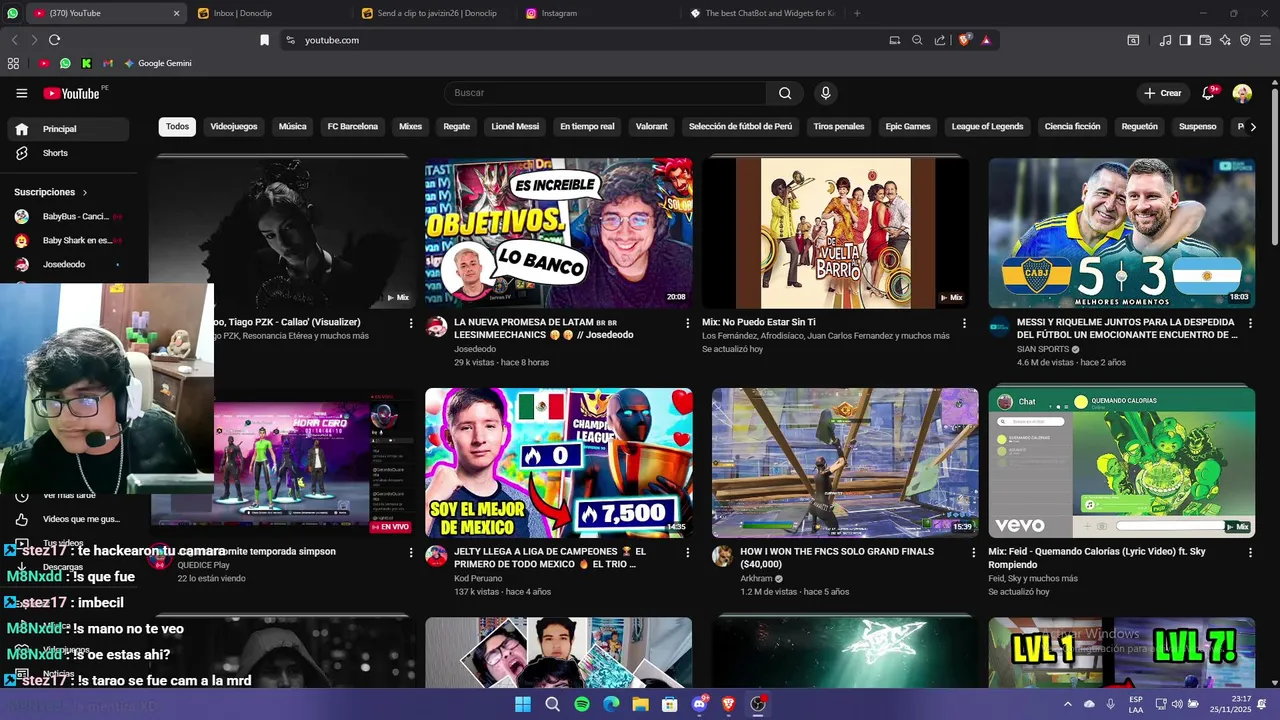This screenshot has height=720, width=1280.
Task: Click the browser back arrow
Action: (x=14, y=40)
